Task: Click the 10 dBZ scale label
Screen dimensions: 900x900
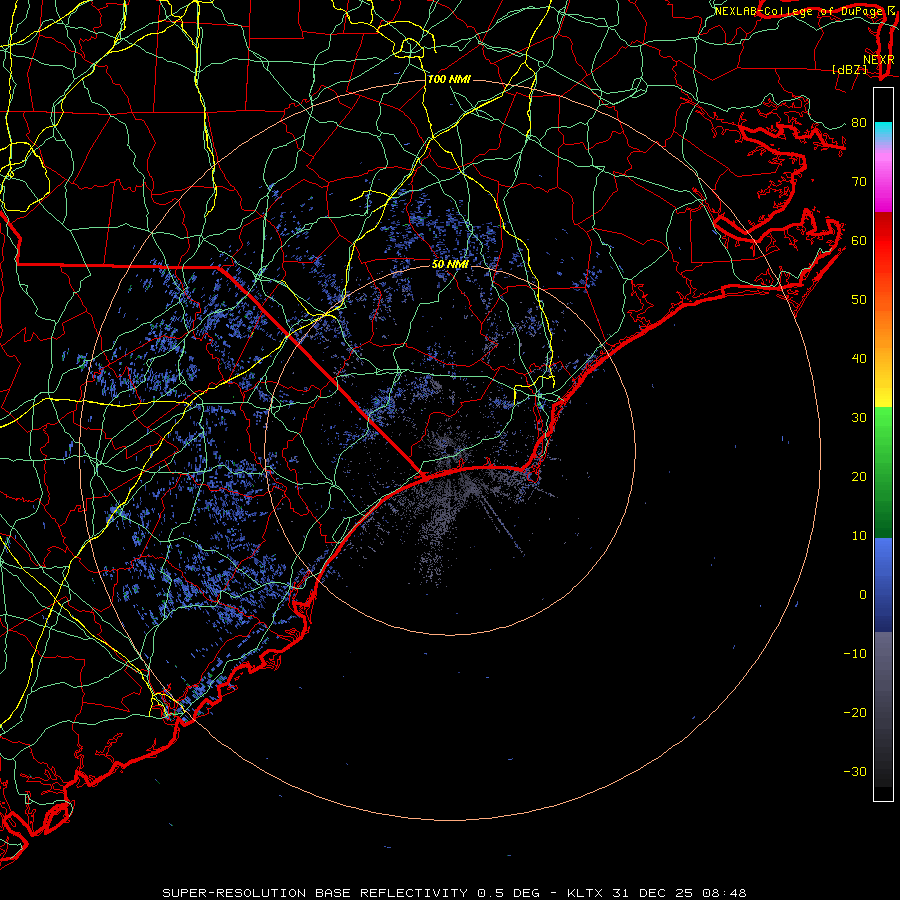Action: click(x=859, y=536)
